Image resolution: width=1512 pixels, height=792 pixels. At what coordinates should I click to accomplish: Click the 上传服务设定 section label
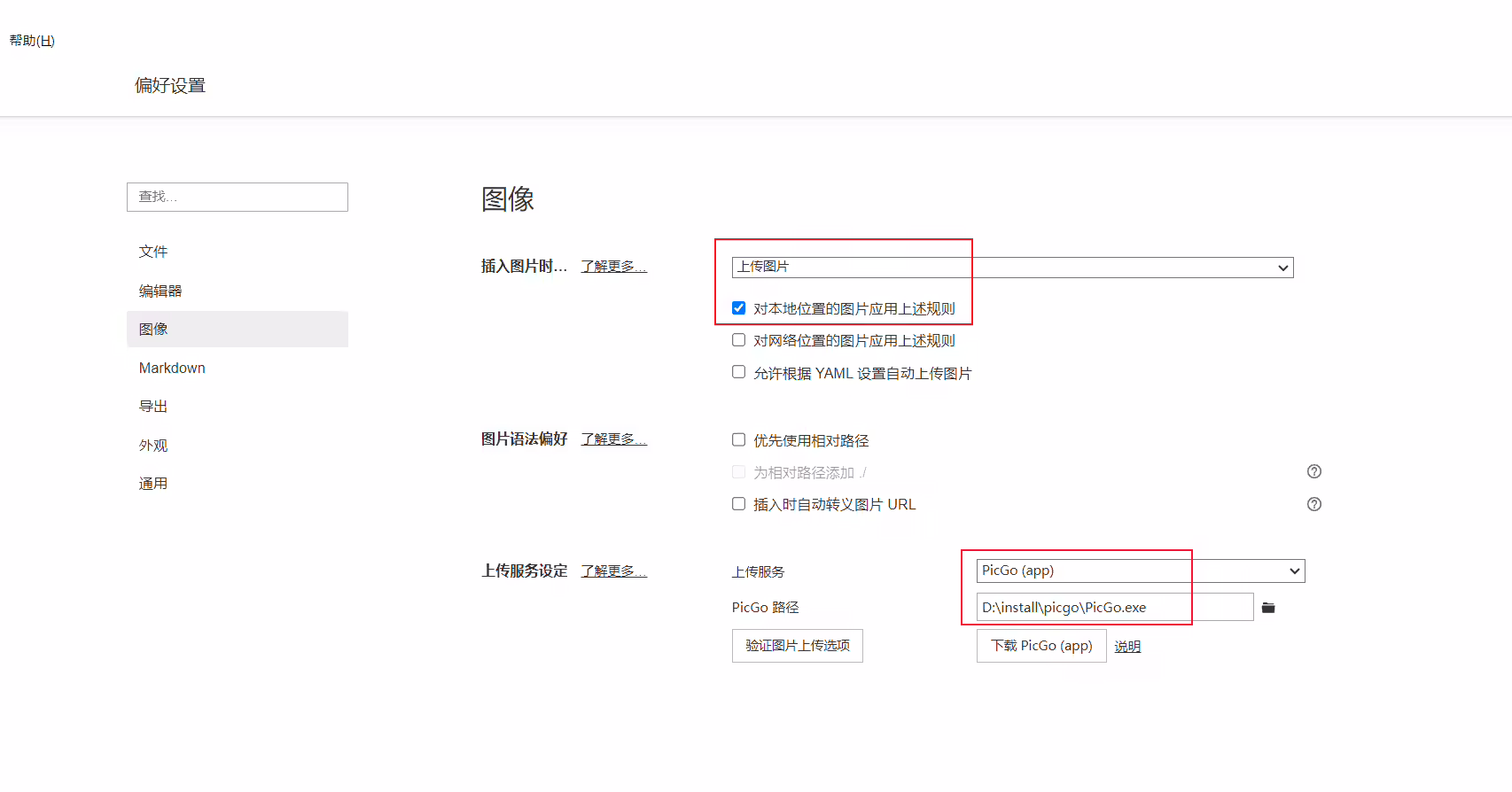pos(524,571)
